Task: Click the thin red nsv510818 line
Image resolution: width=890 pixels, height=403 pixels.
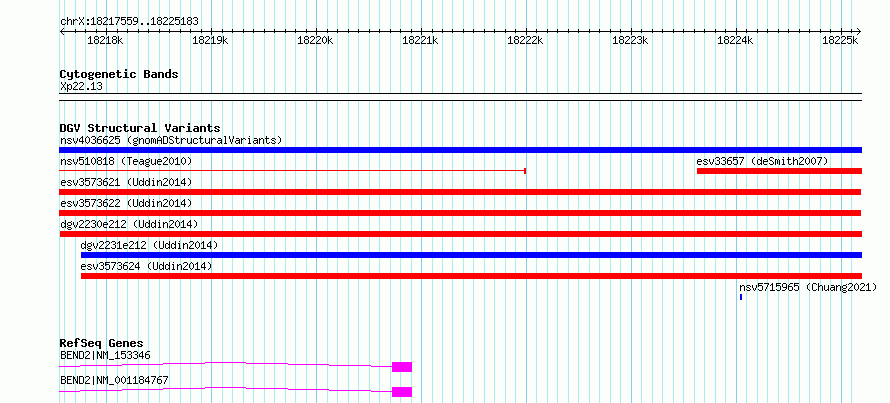Action: (293, 170)
